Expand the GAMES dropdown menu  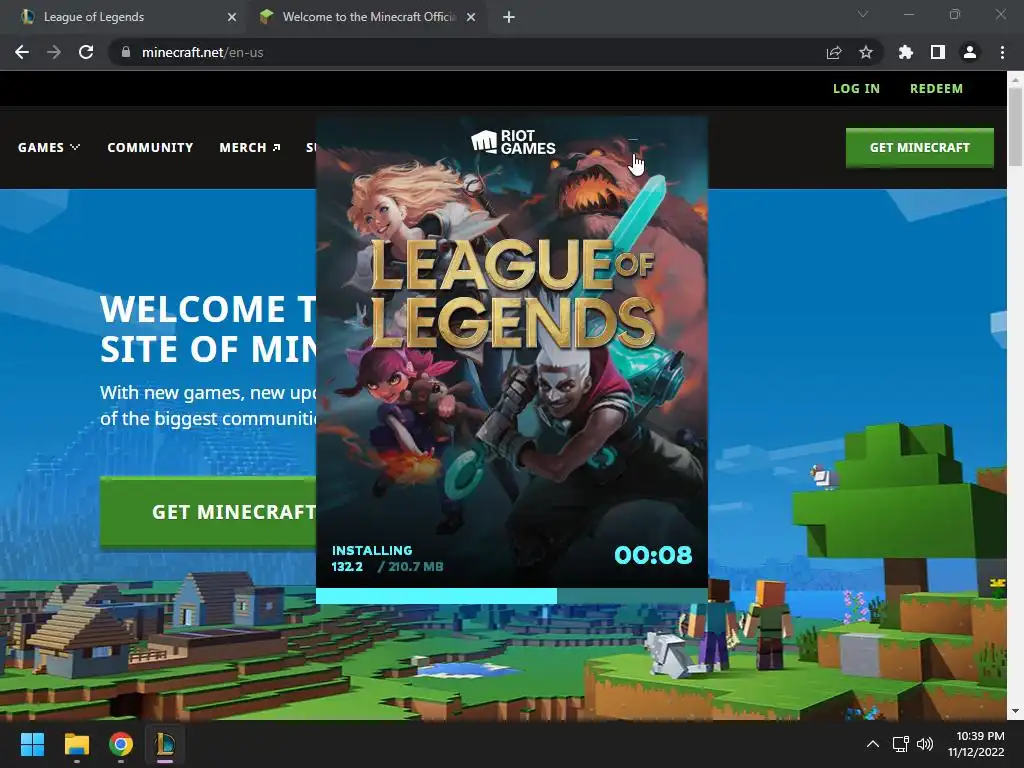[x=49, y=148]
